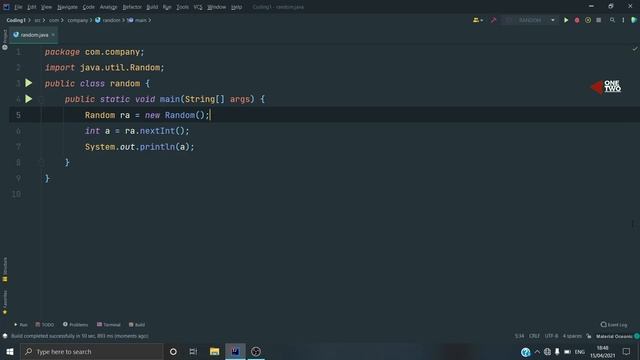Toggle read-only lock icon in status bar
The height and width of the screenshot is (360, 640).
[x=589, y=336]
